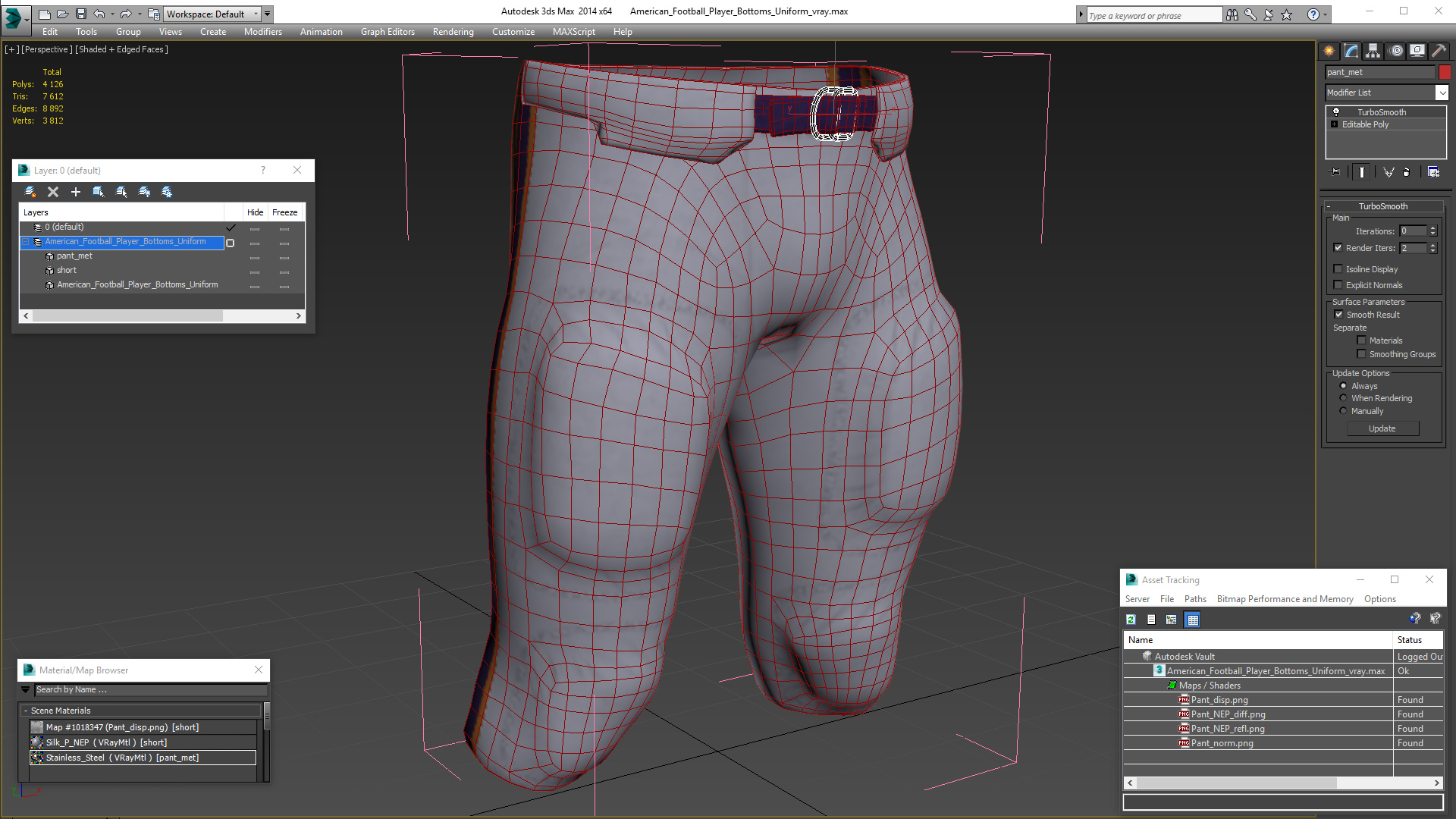Open the Utilities hammer panel tab
Screen dimensions: 1456x819
coord(1439,51)
